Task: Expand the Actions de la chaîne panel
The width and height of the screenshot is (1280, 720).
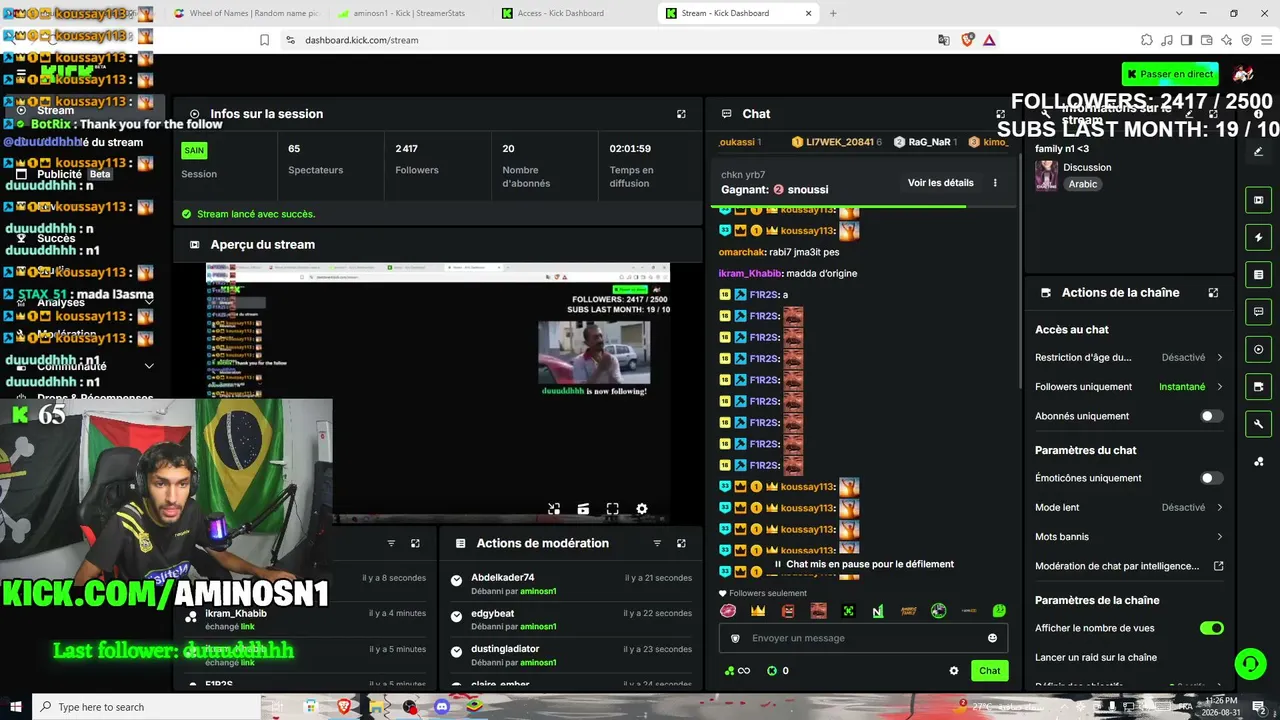Action: (1213, 293)
